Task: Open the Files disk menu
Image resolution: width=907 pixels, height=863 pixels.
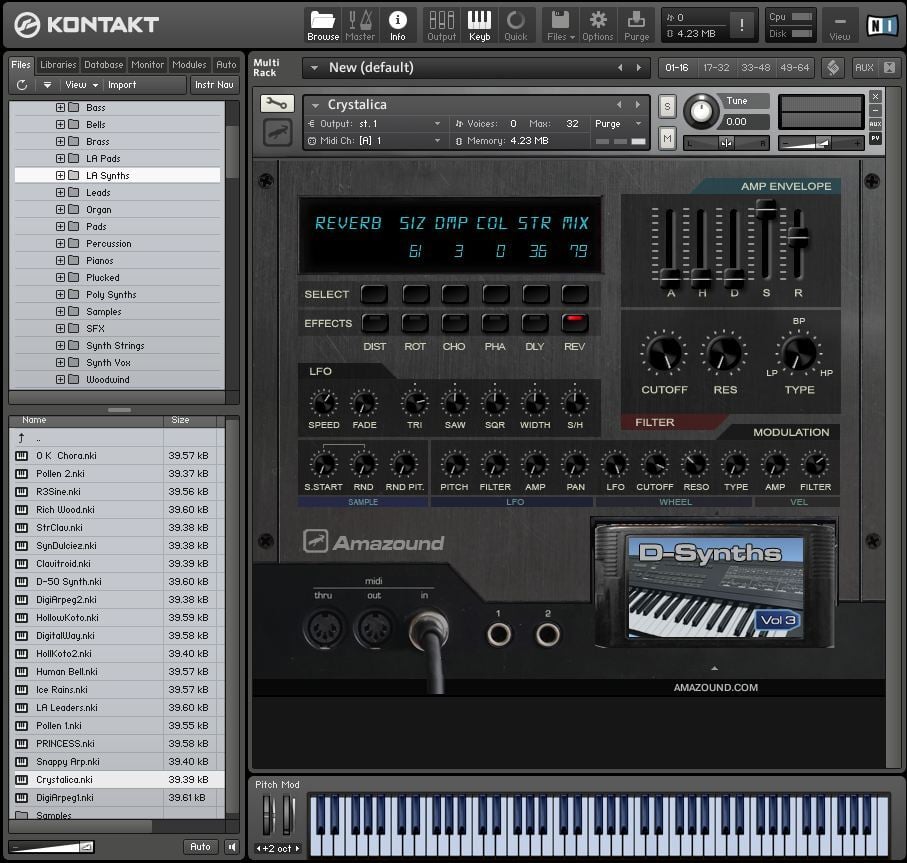Action: click(560, 25)
